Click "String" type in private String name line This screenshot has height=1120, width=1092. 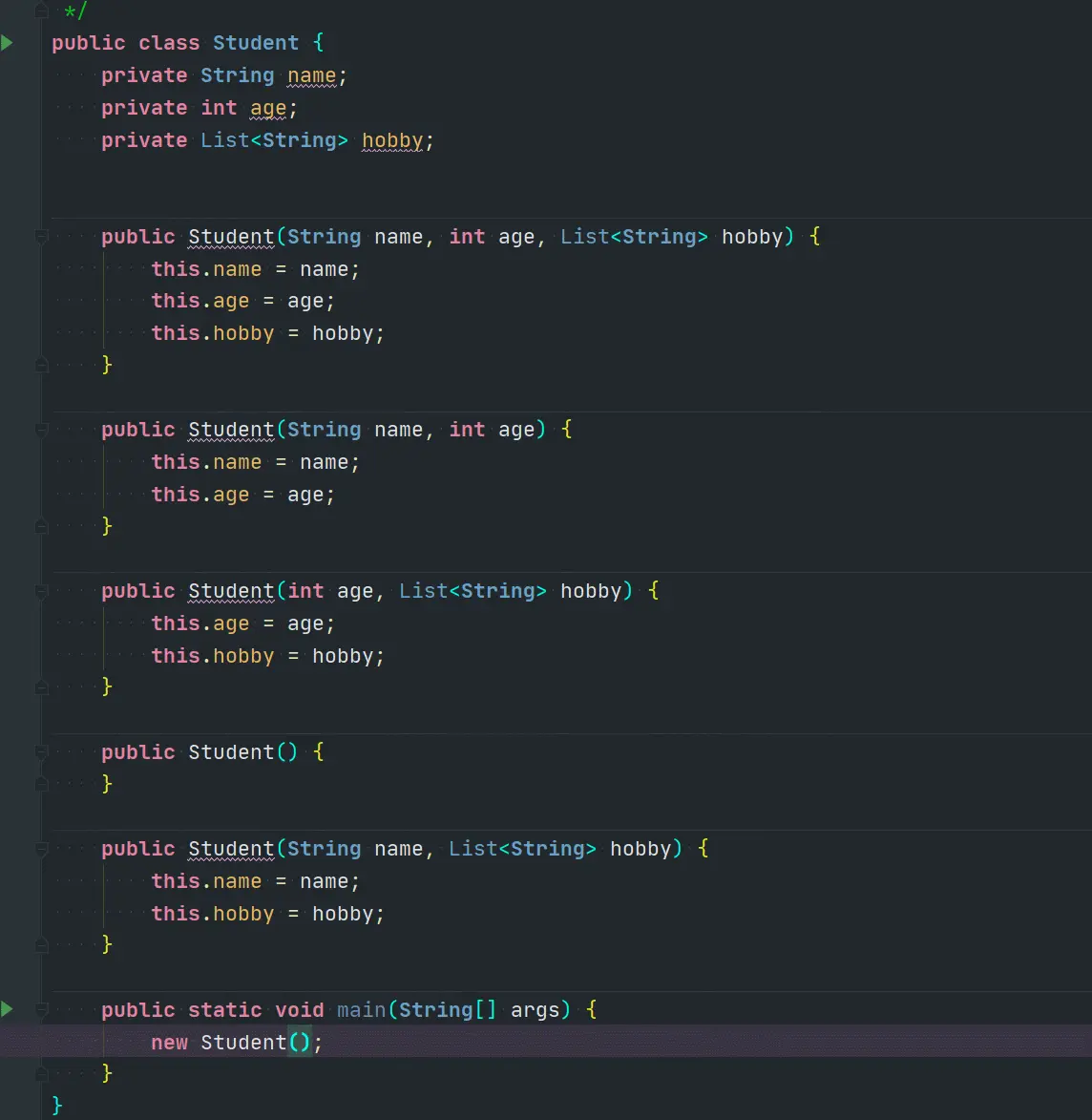(x=237, y=75)
